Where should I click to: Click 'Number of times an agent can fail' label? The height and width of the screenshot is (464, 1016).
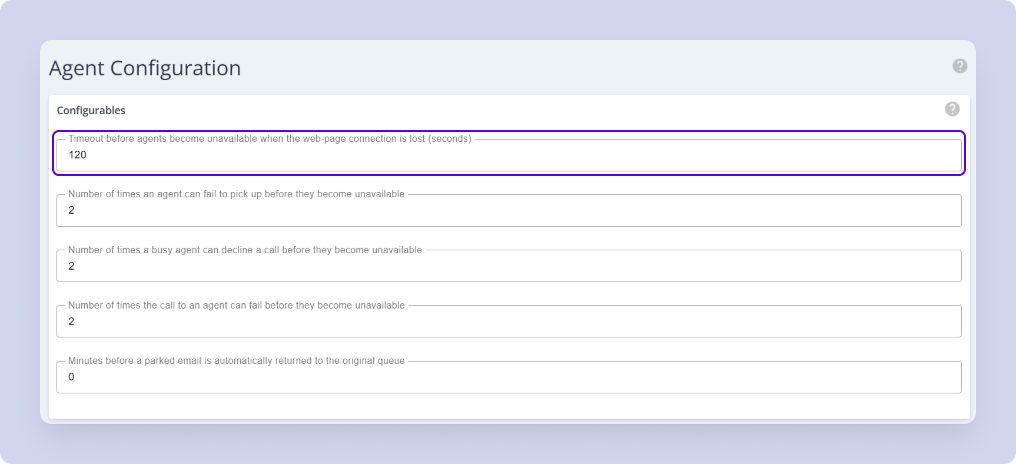coord(237,194)
